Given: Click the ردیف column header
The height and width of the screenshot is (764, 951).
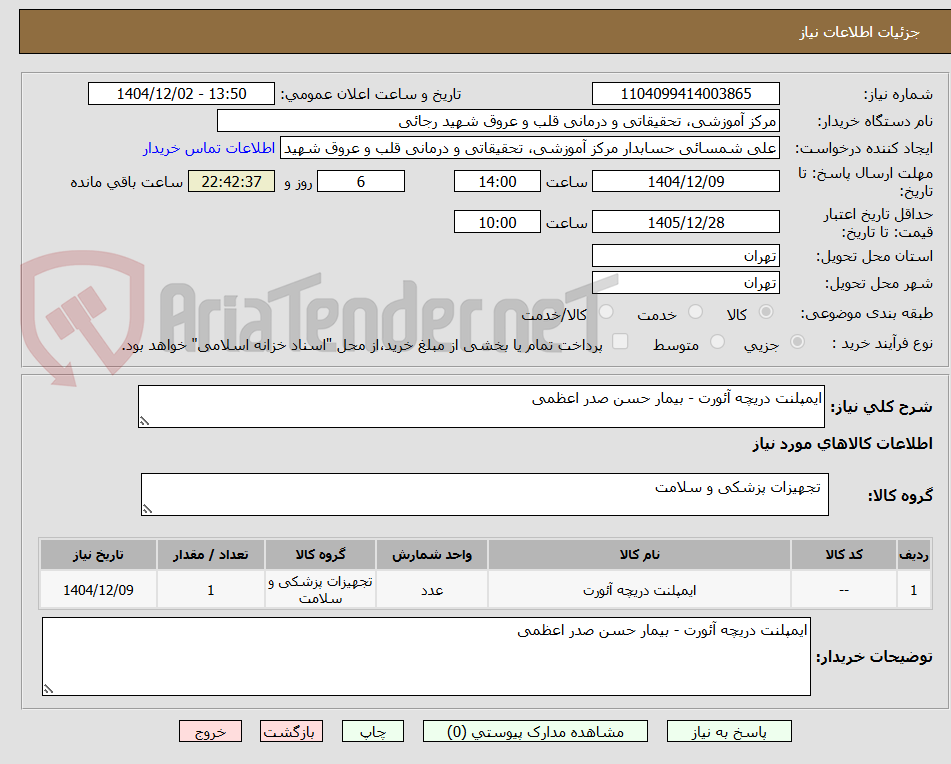Looking at the screenshot, I should 914,555.
